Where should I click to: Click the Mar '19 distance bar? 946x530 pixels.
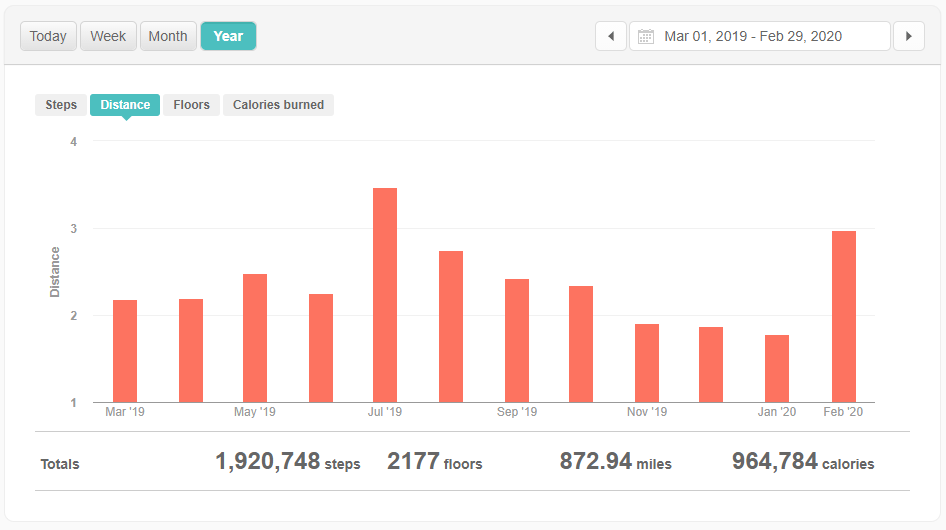[125, 351]
